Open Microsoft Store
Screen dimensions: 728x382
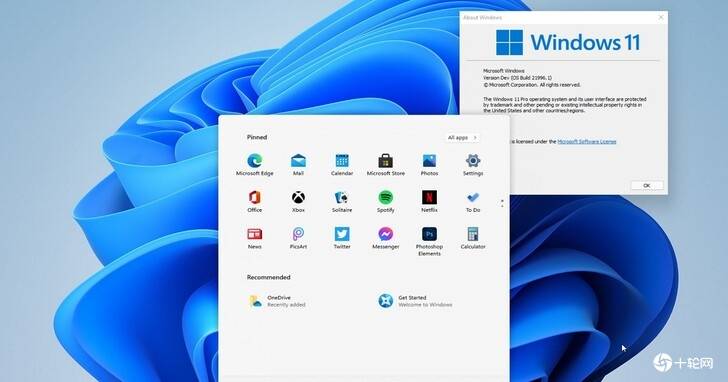(385, 165)
